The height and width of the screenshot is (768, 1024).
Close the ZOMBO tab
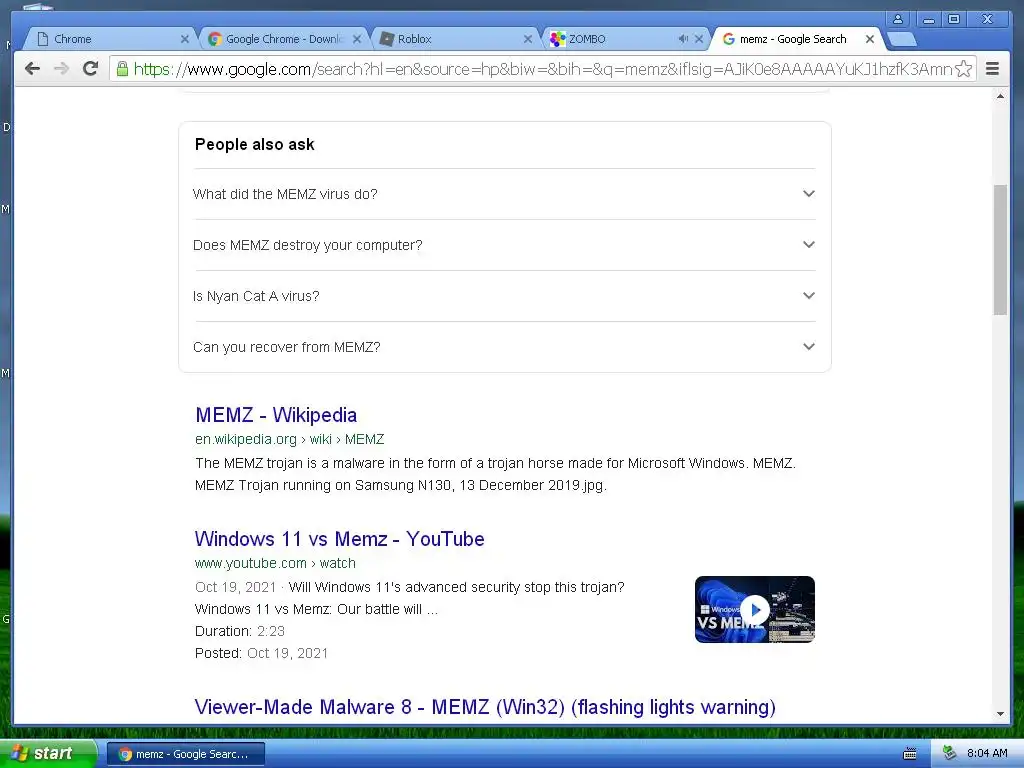(x=699, y=39)
